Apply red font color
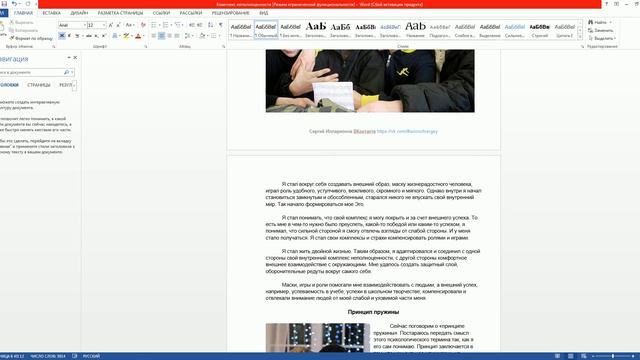This screenshot has width=640, height=360. (x=138, y=36)
